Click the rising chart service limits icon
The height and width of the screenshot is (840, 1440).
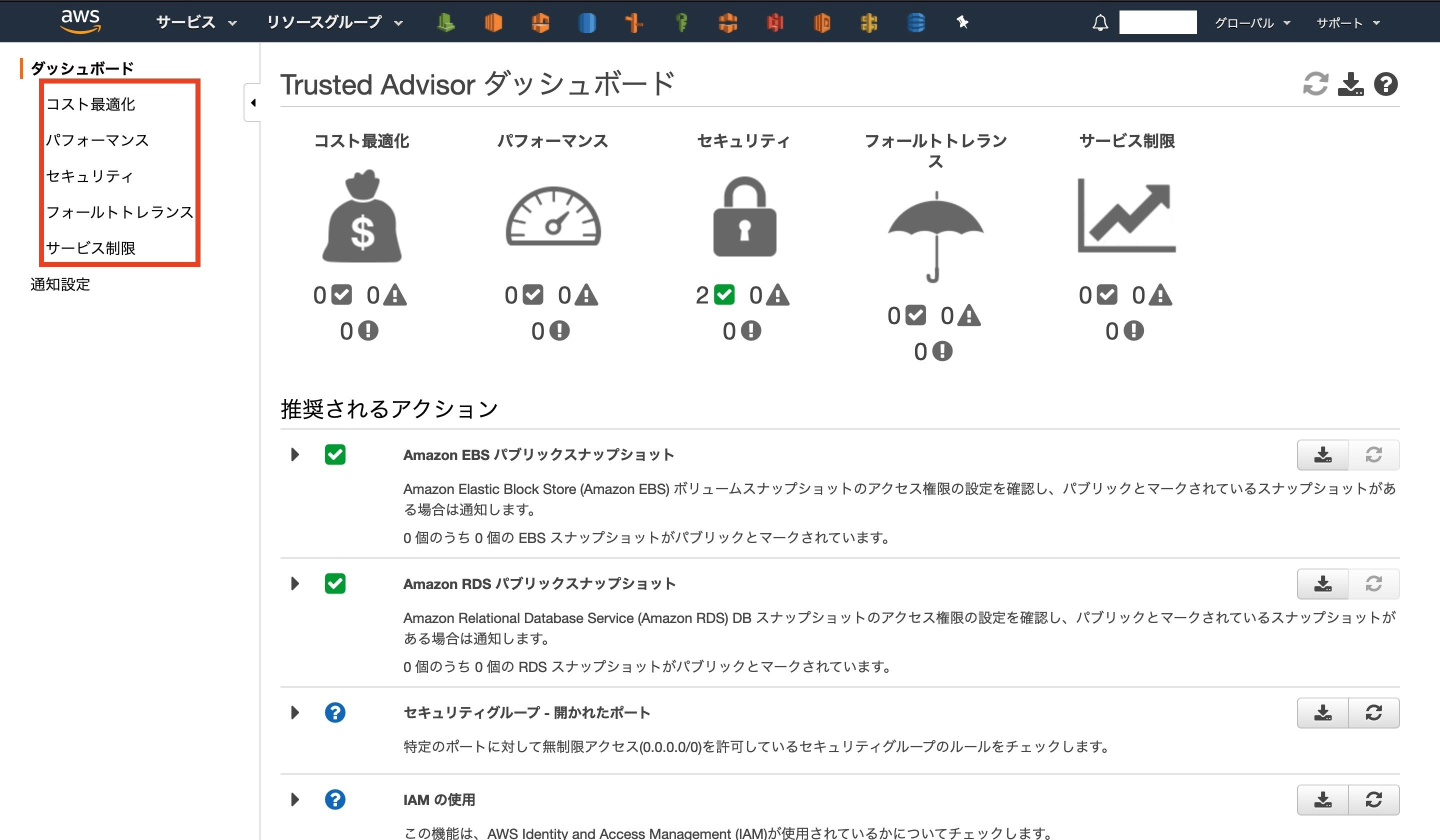(1126, 215)
